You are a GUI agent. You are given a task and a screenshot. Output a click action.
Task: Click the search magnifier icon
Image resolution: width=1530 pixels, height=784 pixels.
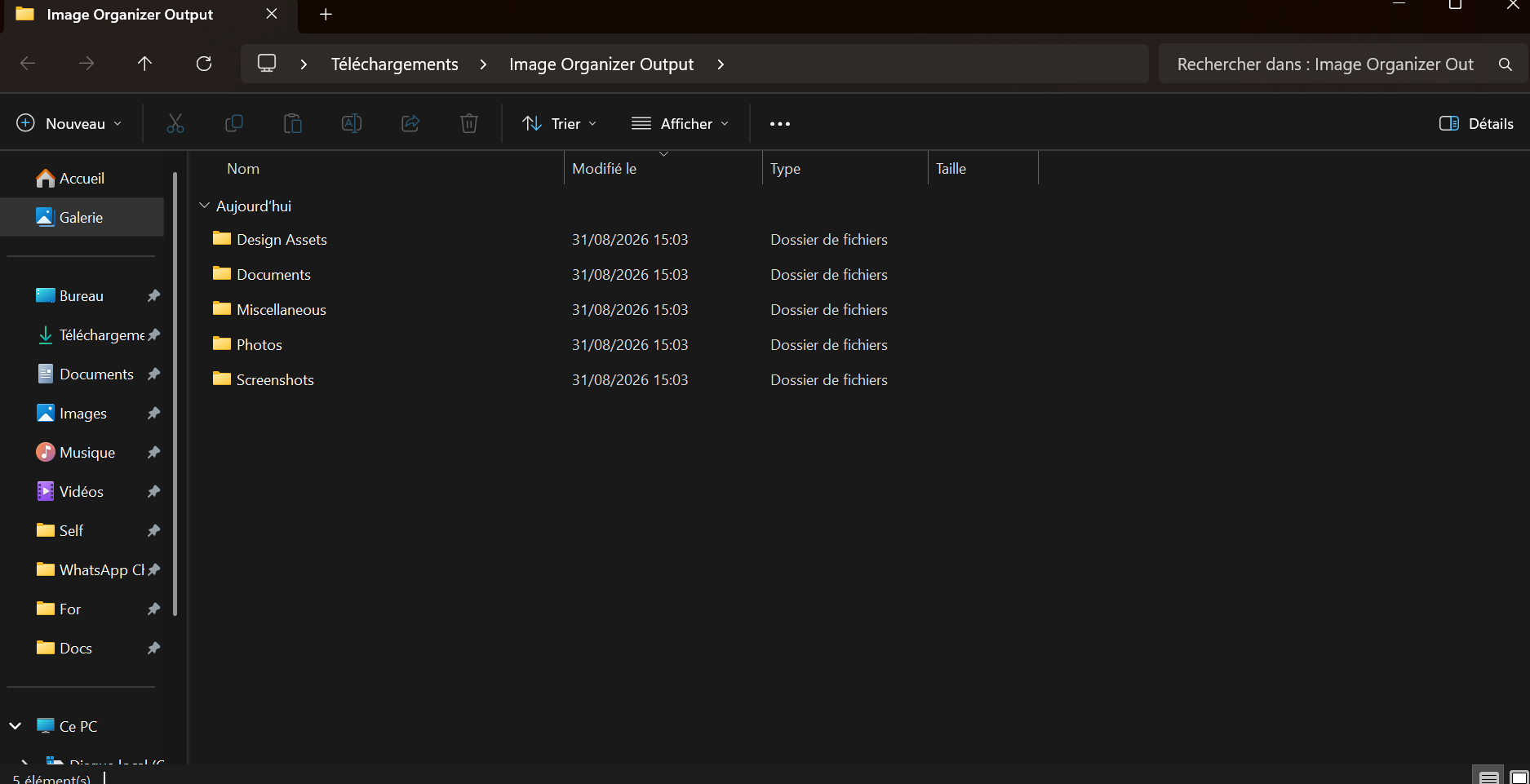click(x=1506, y=64)
